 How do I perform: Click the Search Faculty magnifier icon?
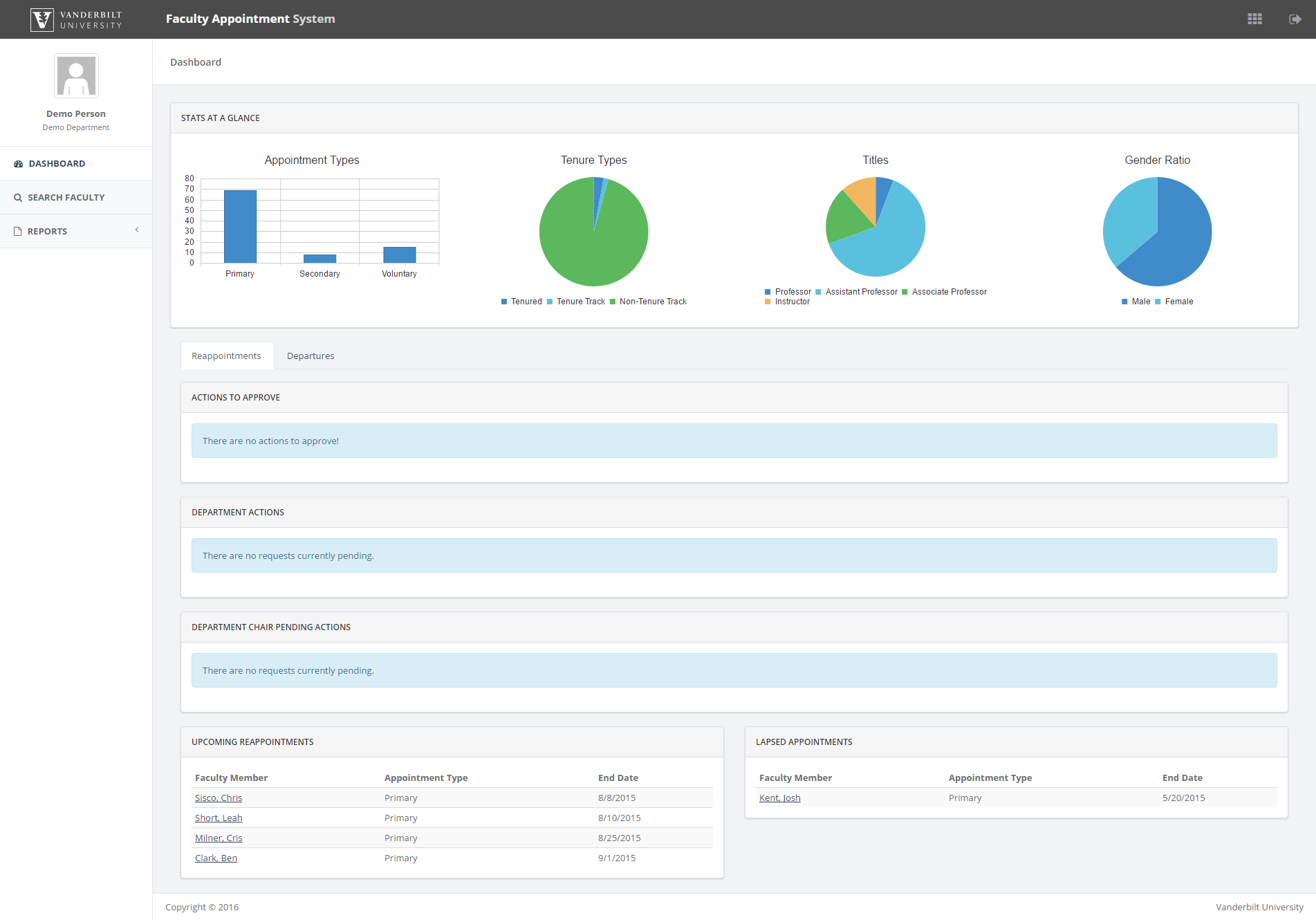coord(19,198)
